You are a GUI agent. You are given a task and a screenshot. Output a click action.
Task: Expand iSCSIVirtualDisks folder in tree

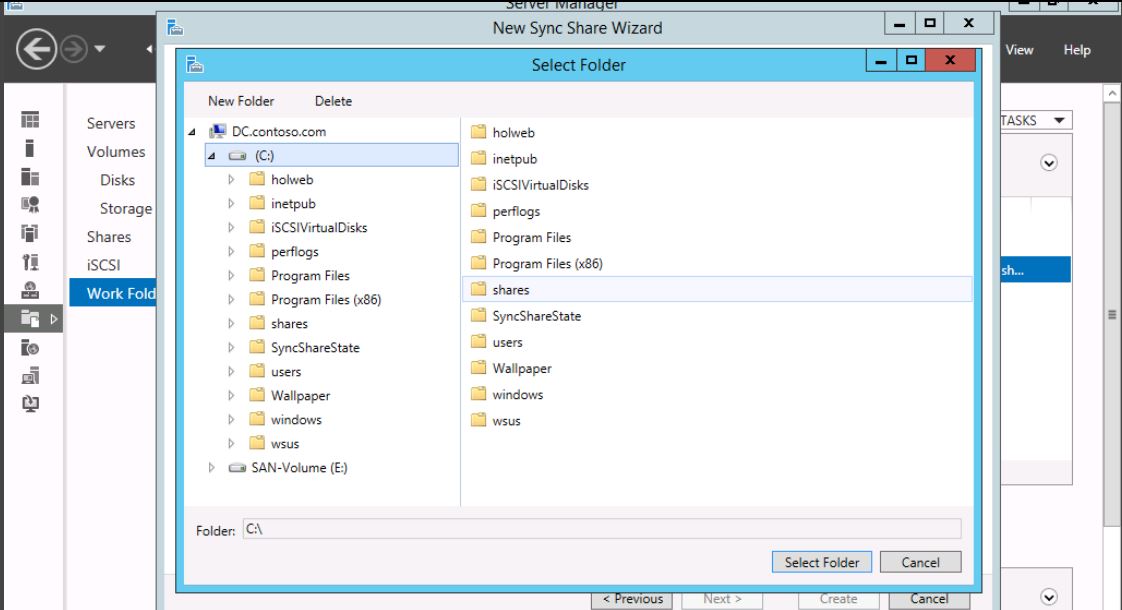(x=231, y=227)
